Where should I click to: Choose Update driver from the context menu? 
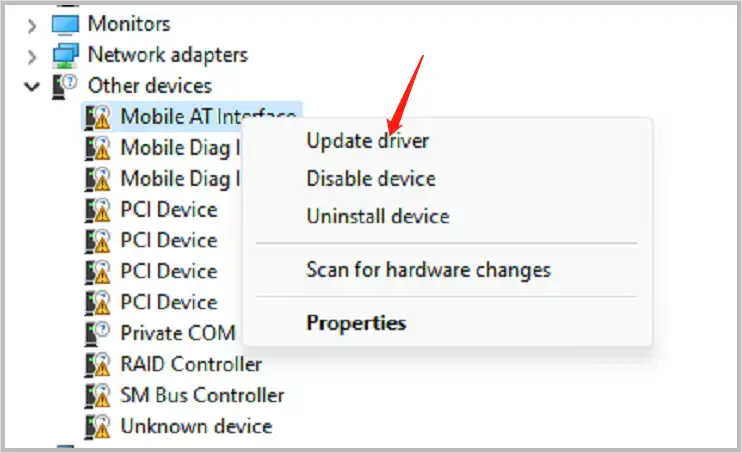coord(367,141)
